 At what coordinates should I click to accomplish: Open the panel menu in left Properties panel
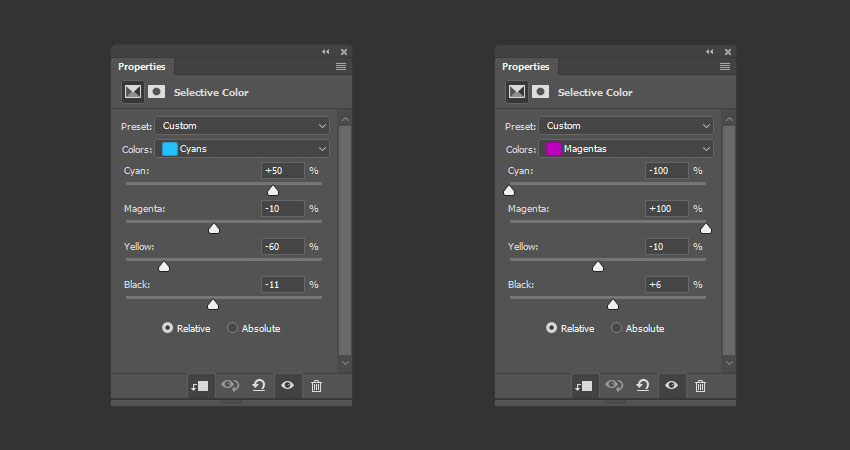(341, 66)
